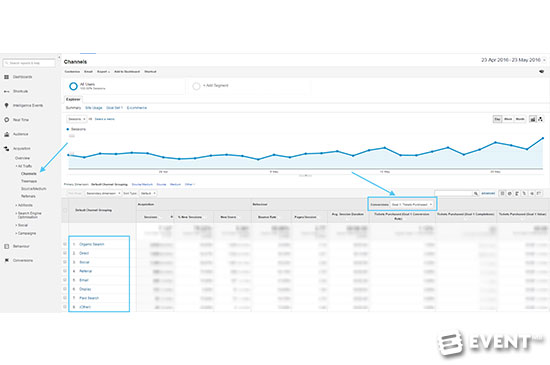This screenshot has height=365, width=550.
Task: Select the performance bar view icon
Action: click(x=517, y=193)
